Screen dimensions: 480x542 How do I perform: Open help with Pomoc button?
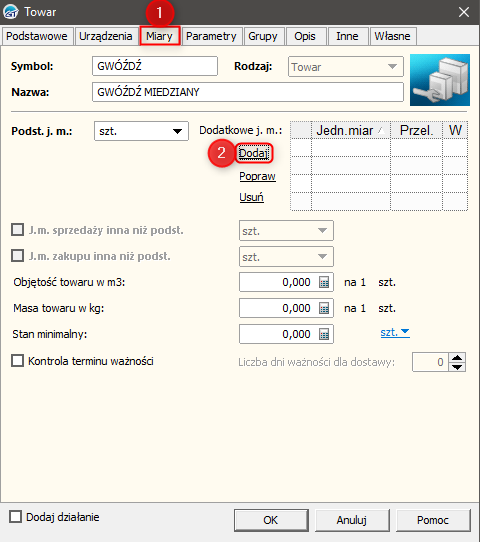tap(433, 520)
